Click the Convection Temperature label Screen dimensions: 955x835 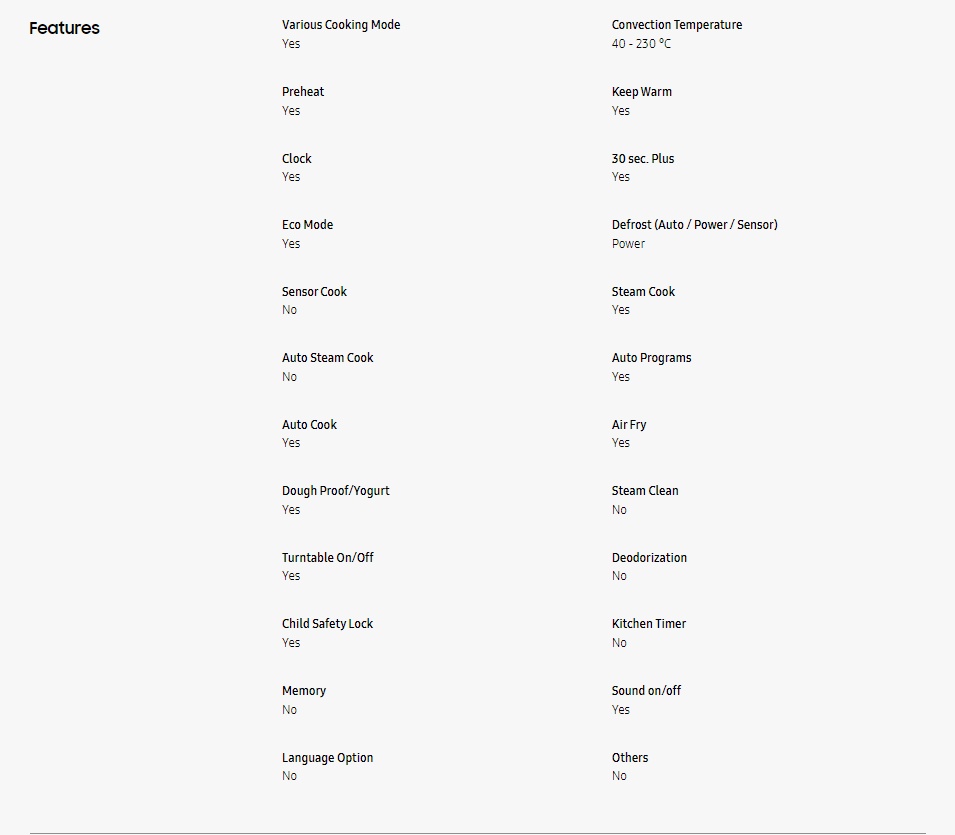click(x=677, y=25)
